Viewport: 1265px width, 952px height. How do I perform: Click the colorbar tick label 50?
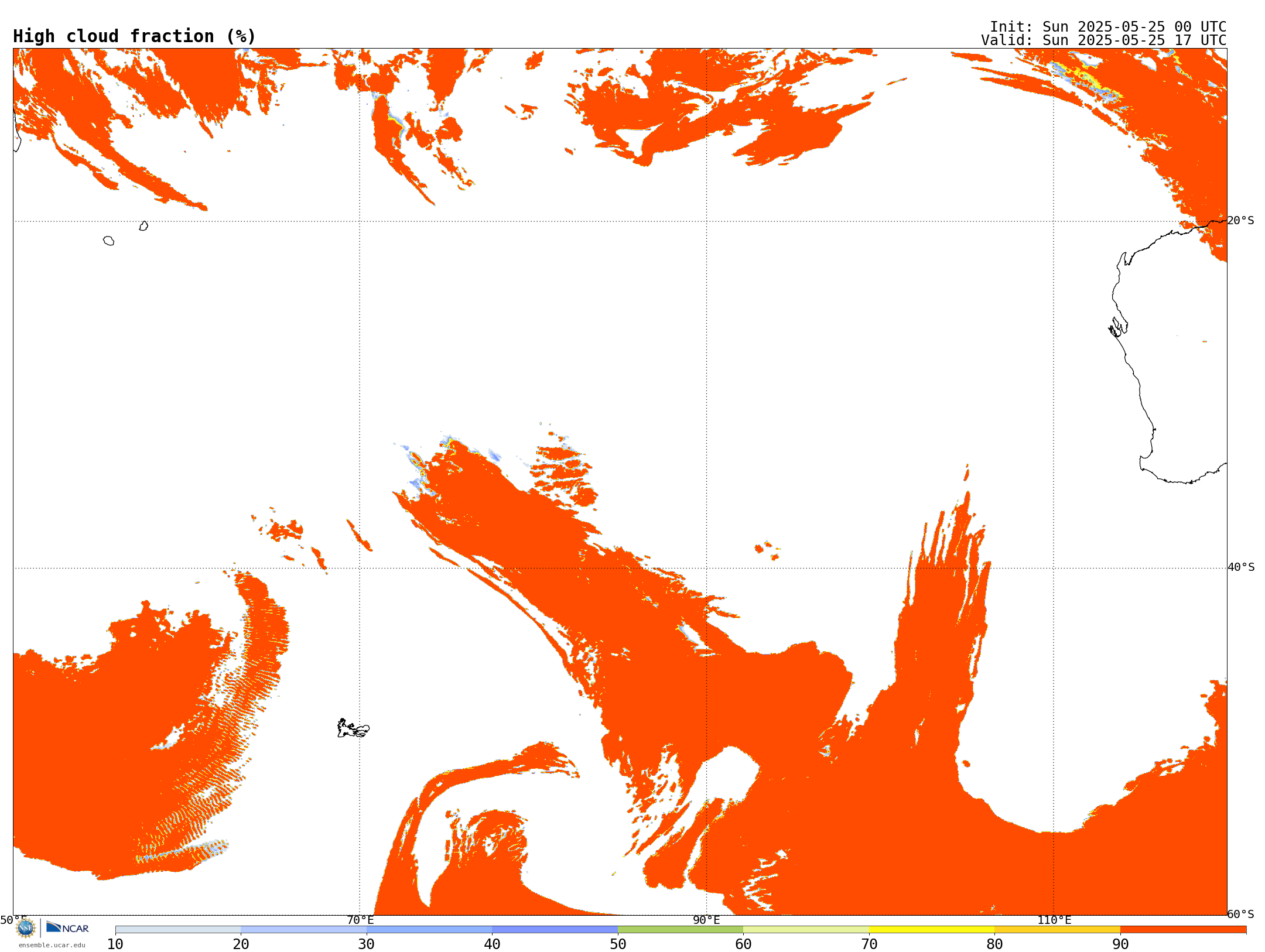(618, 944)
